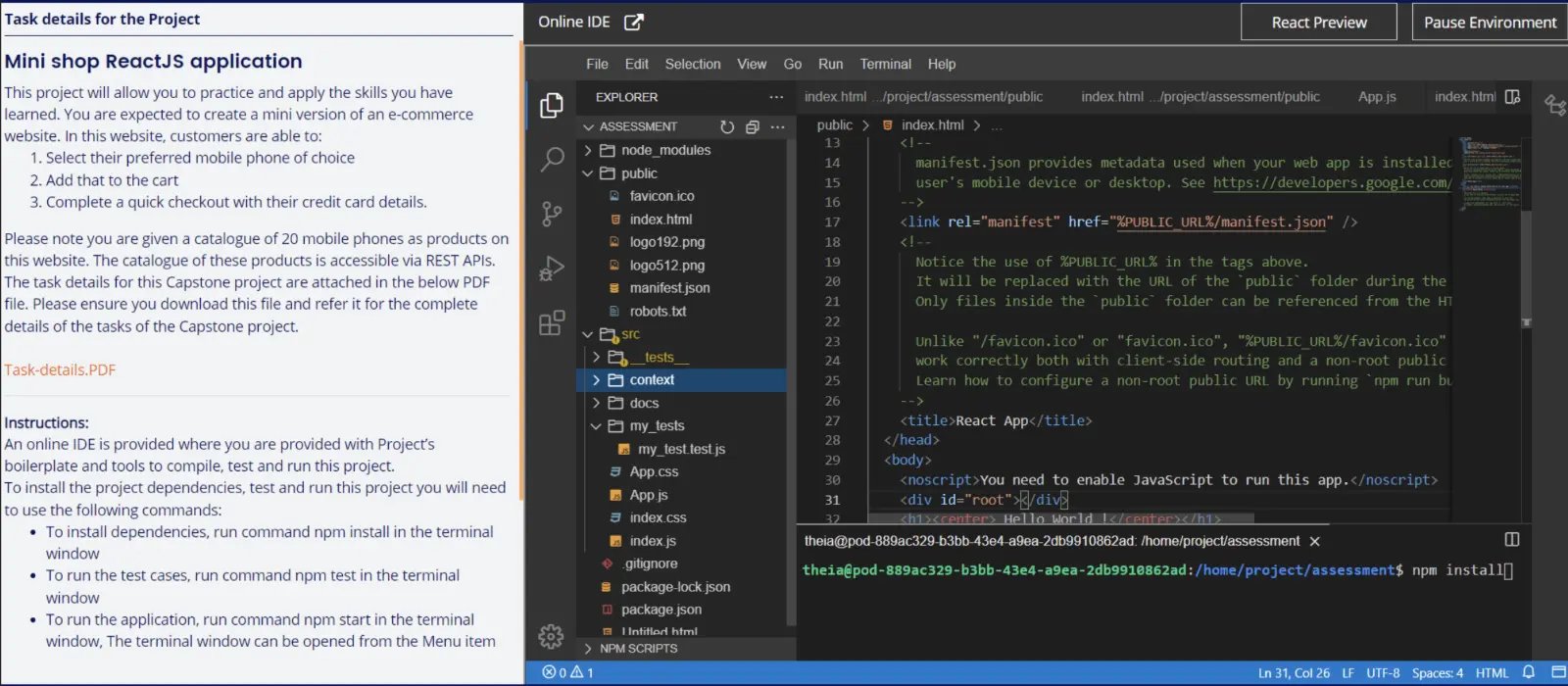Open notifications bell in status bar
1568x686 pixels.
[x=1528, y=672]
